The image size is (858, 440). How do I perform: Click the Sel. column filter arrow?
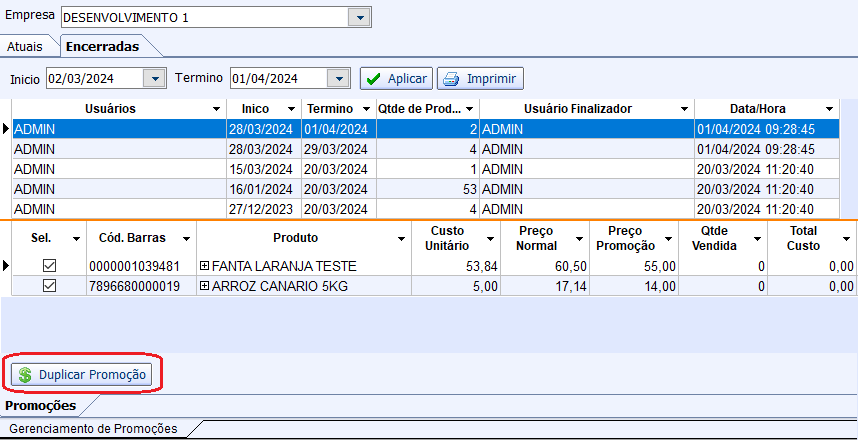[x=76, y=239]
